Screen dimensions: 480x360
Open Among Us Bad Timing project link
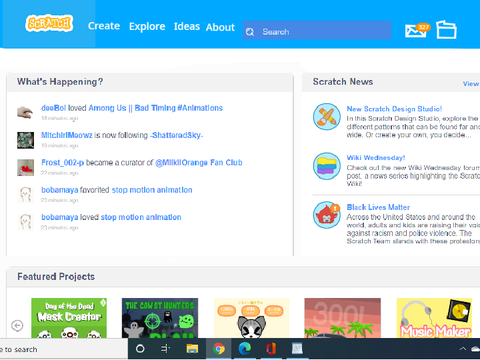tap(156, 108)
